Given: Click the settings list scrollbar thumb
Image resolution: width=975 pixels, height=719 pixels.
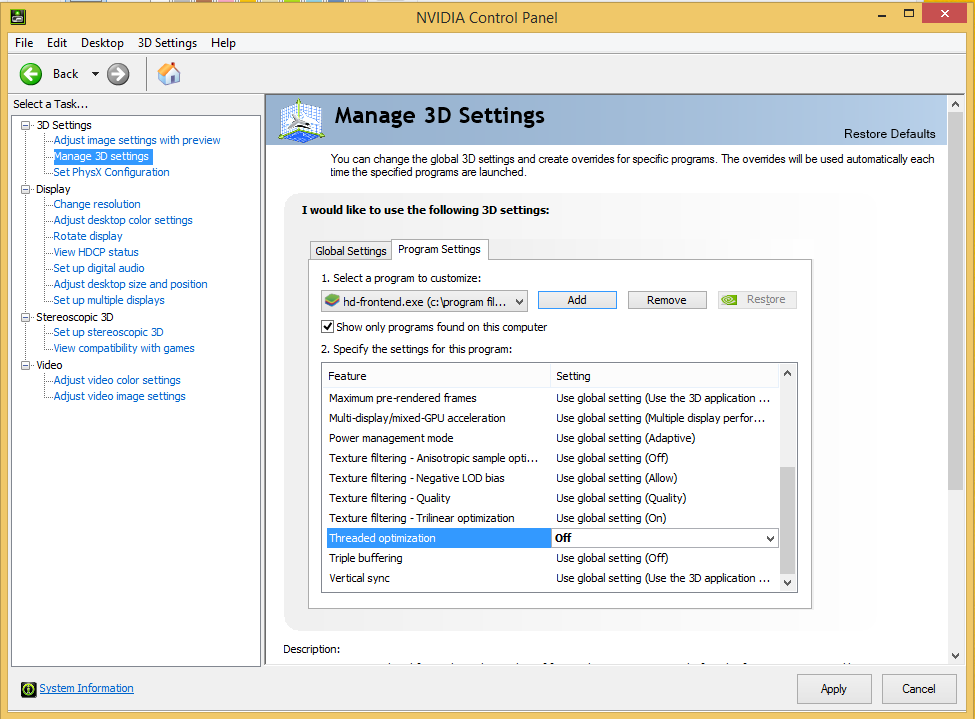Looking at the screenshot, I should (788, 520).
